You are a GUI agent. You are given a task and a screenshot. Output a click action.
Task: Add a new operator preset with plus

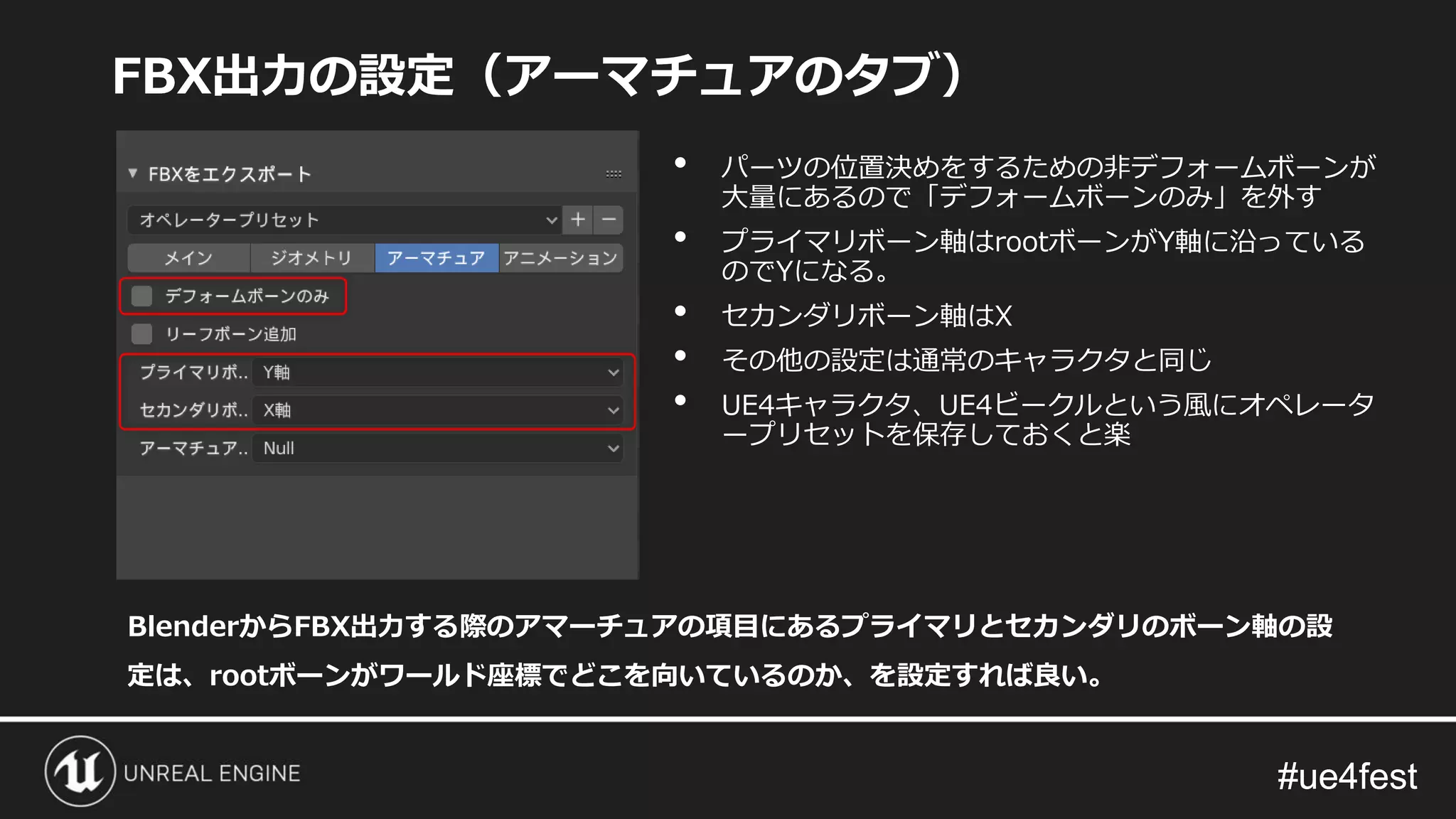click(578, 220)
